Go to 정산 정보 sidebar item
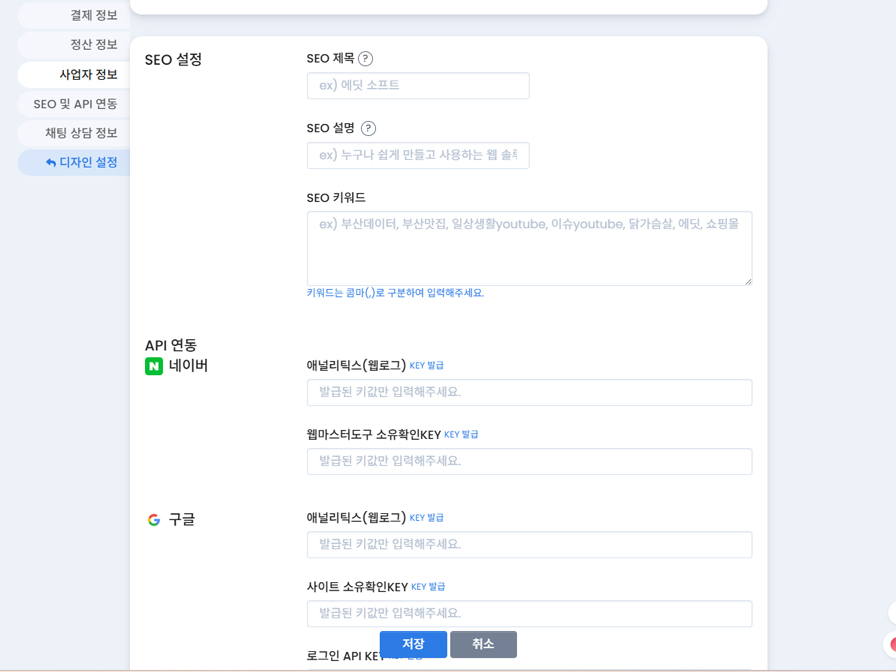Image resolution: width=896 pixels, height=672 pixels. (93, 45)
